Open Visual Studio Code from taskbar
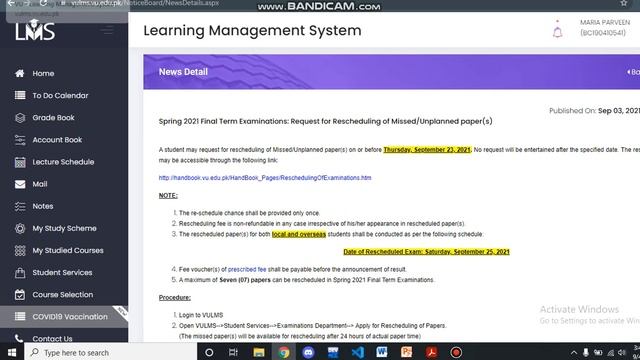This screenshot has width=640, height=360. (x=358, y=352)
